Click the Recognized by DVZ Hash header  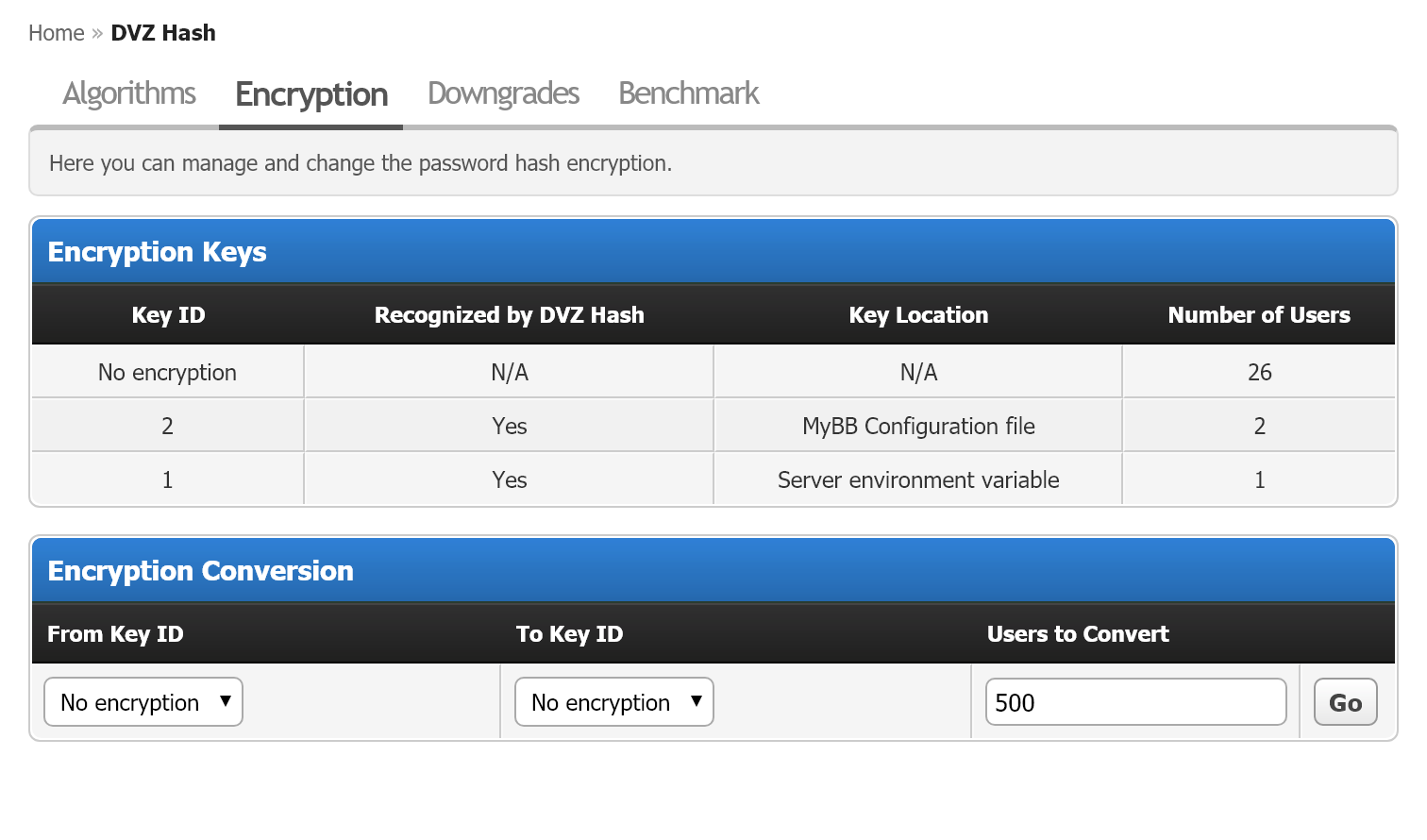click(509, 315)
